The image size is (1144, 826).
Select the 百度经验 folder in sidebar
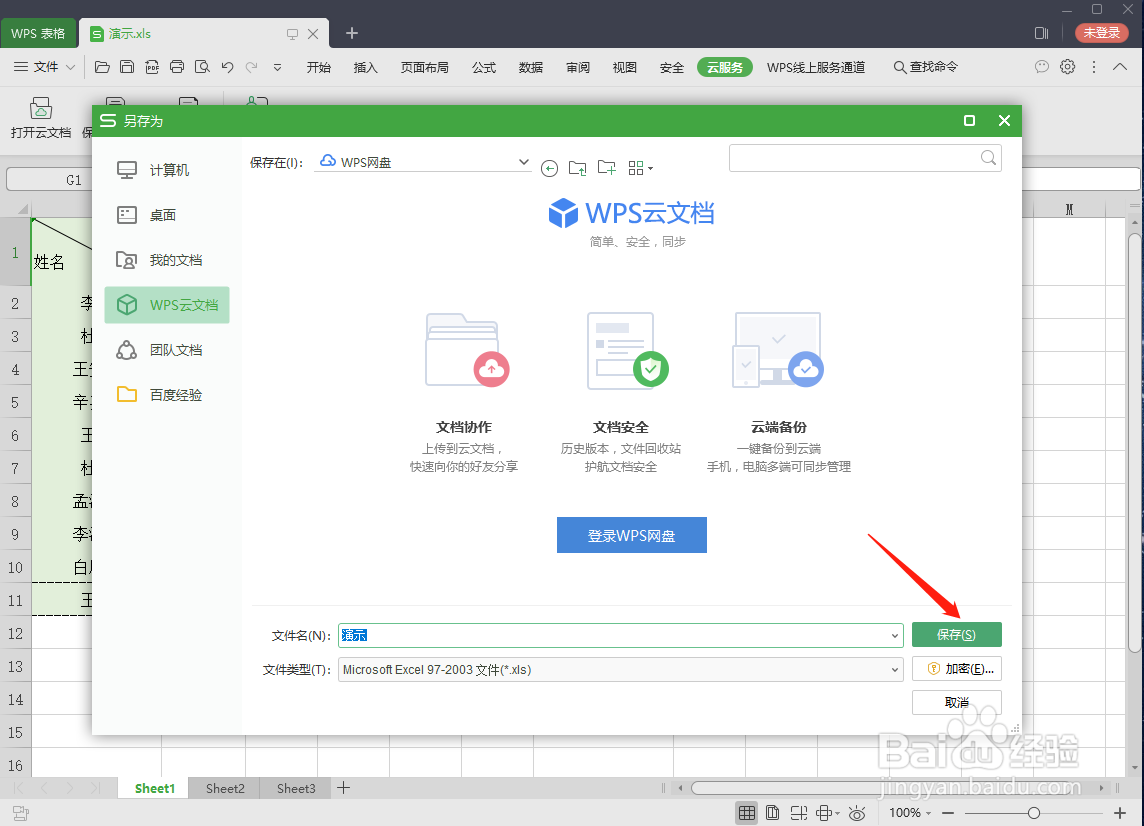pyautogui.click(x=167, y=395)
